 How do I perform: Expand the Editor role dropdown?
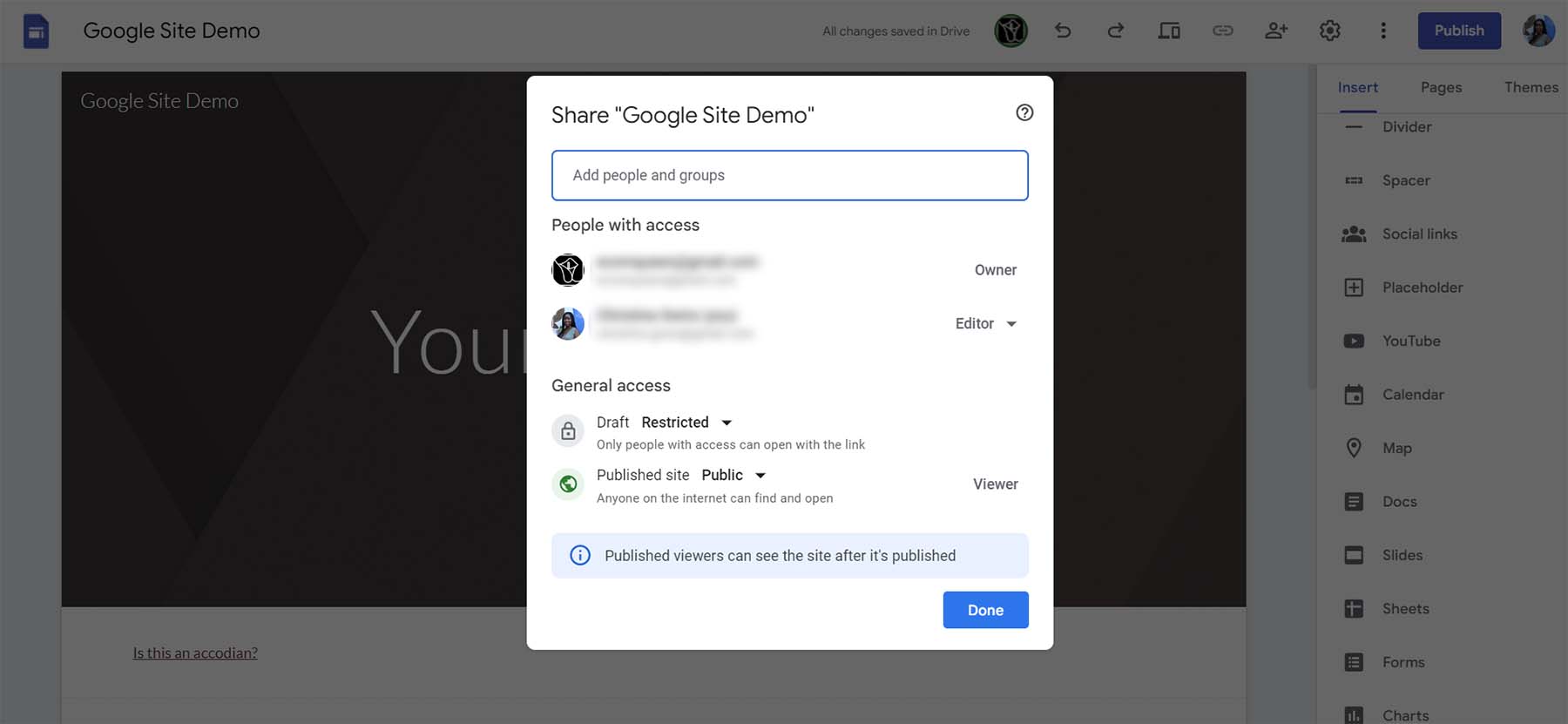986,323
